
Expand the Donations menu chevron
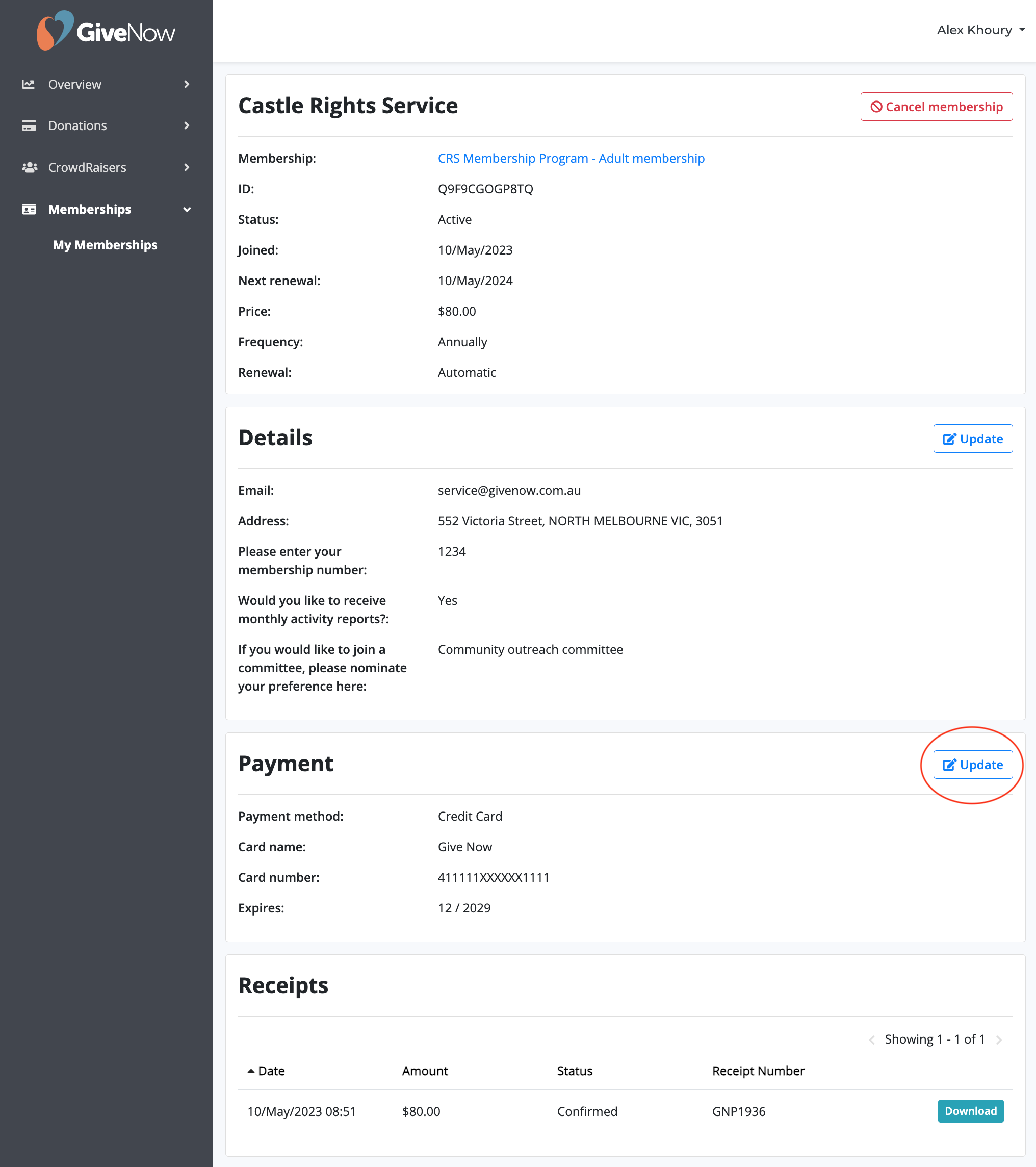point(187,125)
